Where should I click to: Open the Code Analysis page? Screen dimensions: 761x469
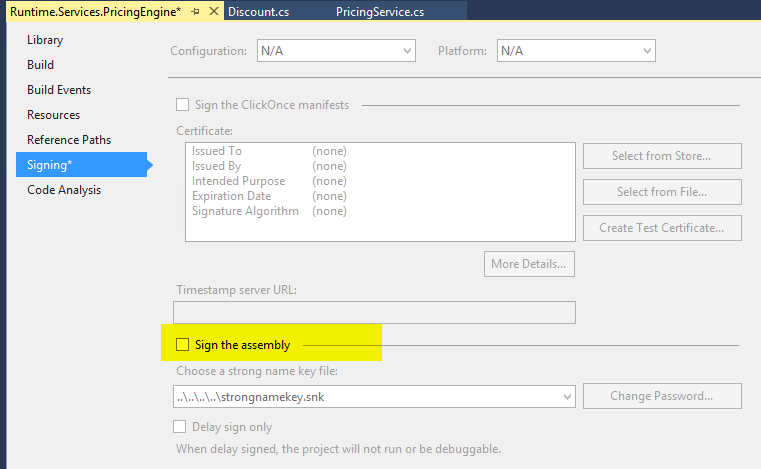(64, 190)
